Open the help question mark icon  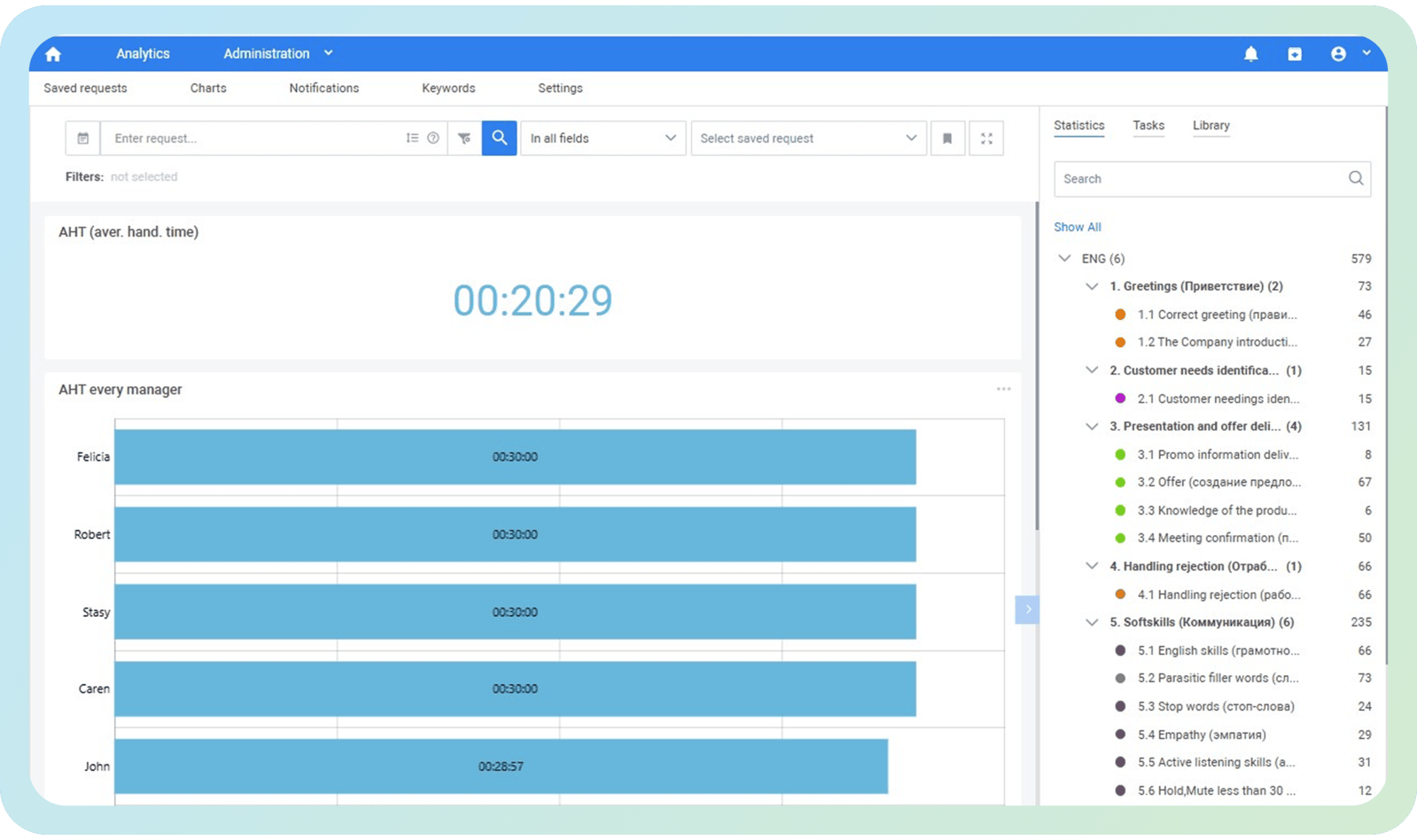click(433, 138)
